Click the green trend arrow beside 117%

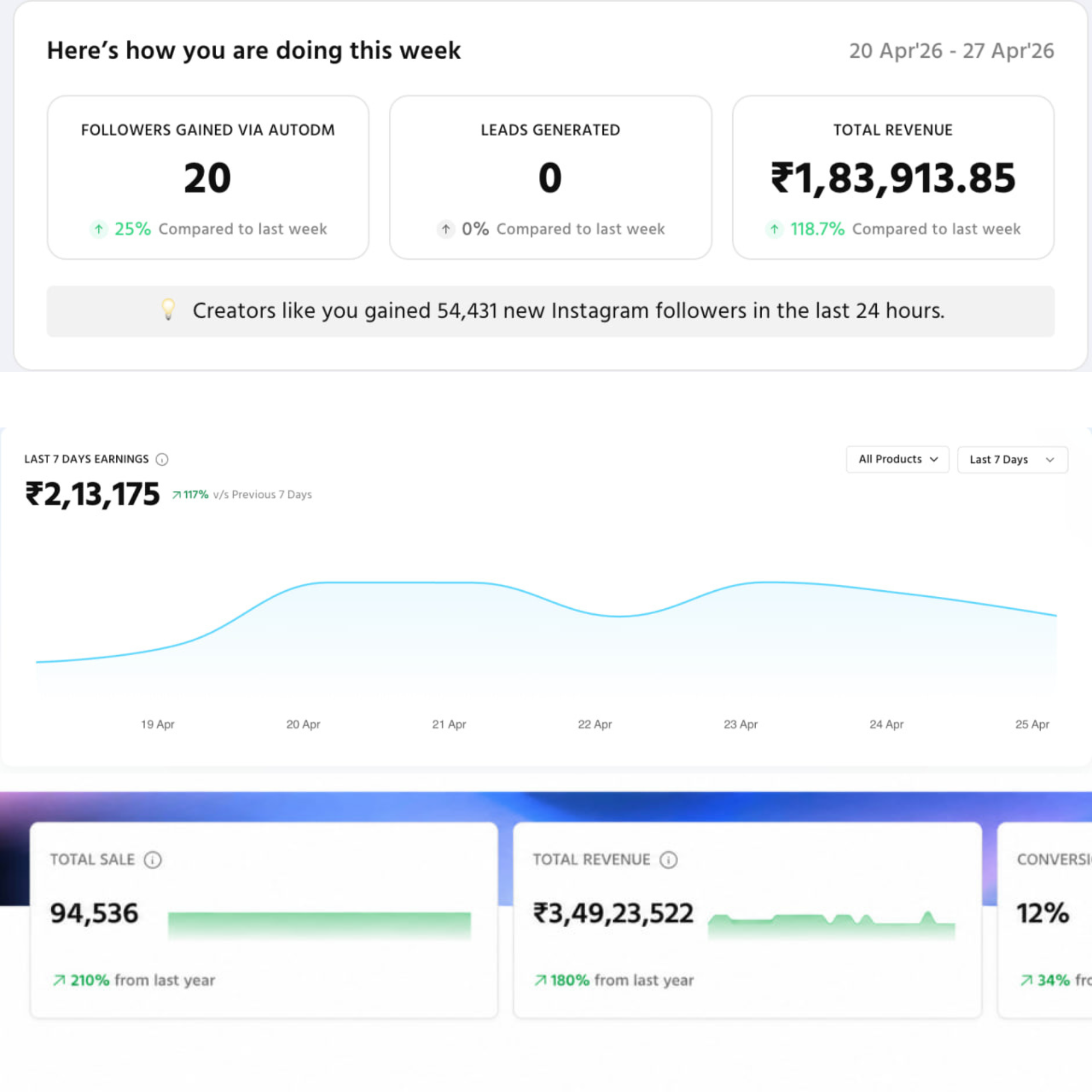(176, 495)
